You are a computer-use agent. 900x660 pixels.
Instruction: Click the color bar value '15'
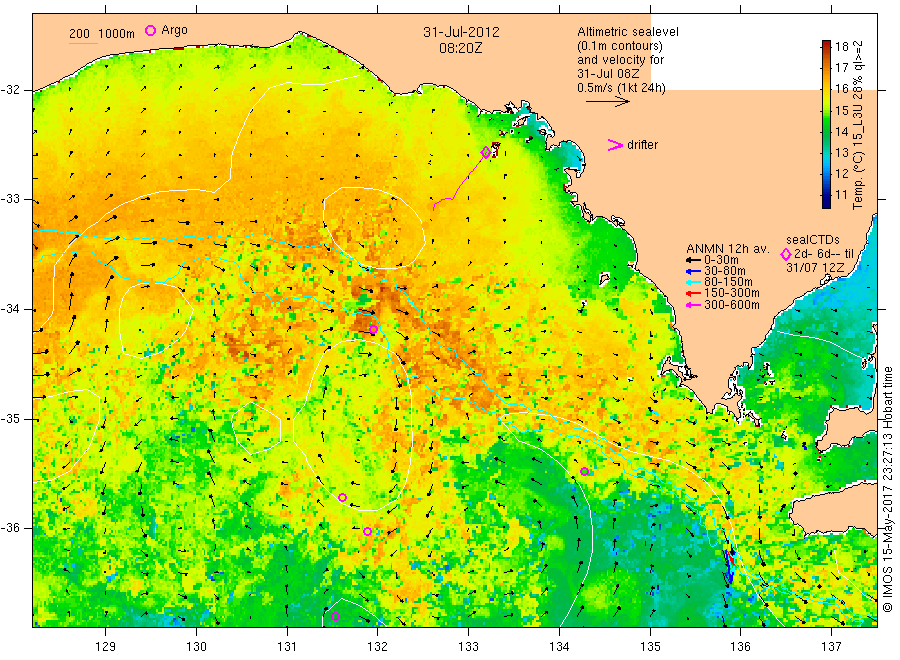tap(841, 110)
